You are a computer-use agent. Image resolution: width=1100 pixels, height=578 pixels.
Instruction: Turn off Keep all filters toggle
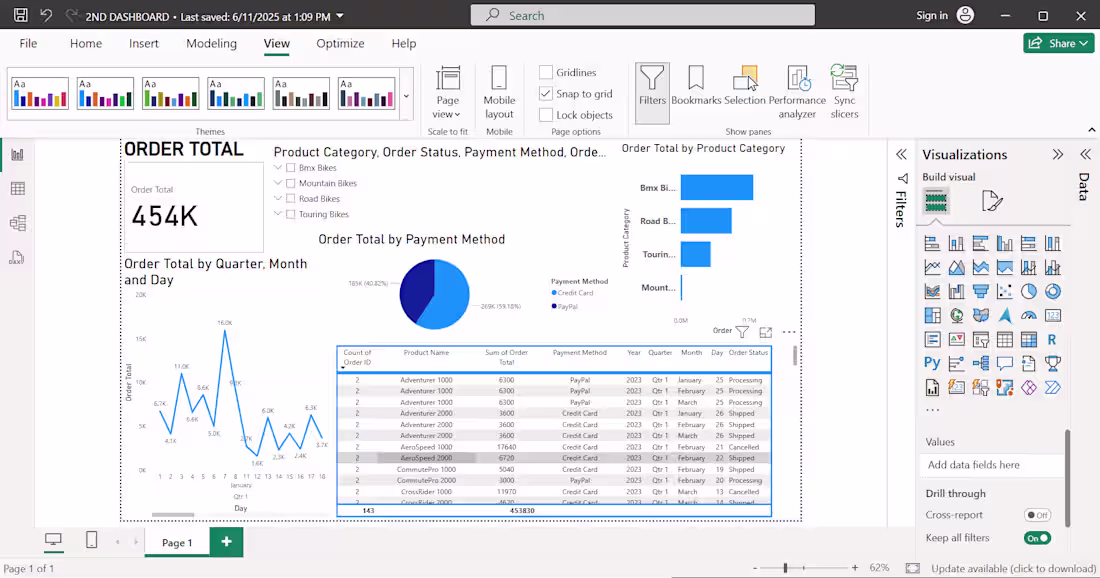1037,537
